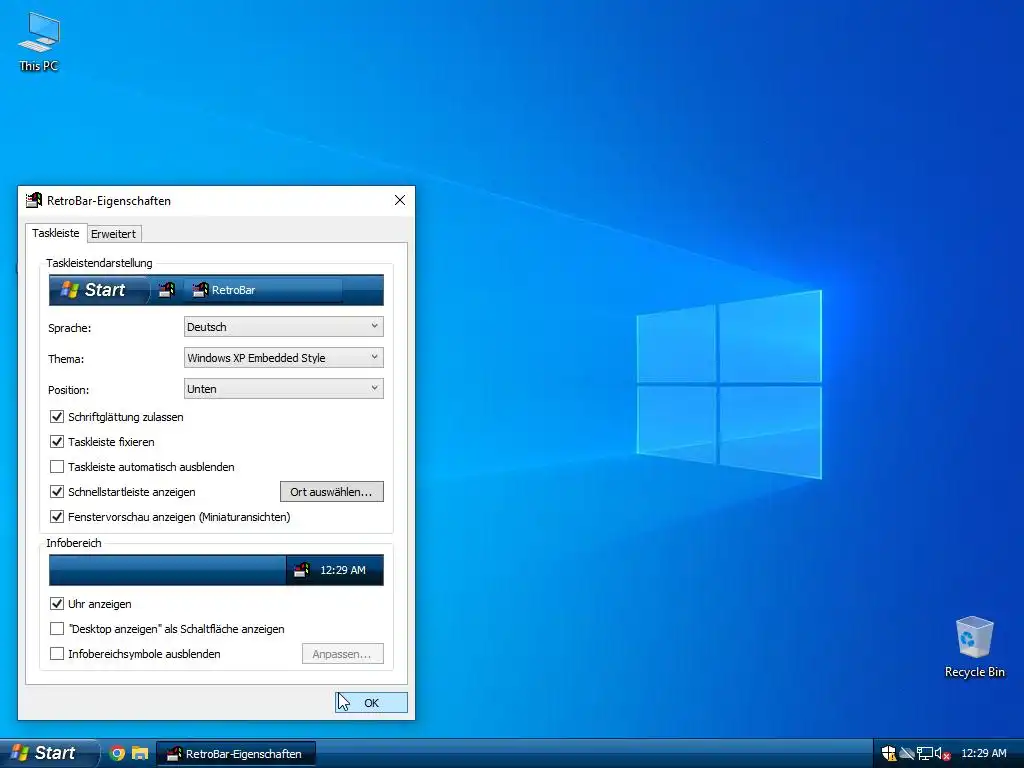Enable Infobereichsymbole ausblenden checkbox
The image size is (1024, 768).
coord(57,653)
